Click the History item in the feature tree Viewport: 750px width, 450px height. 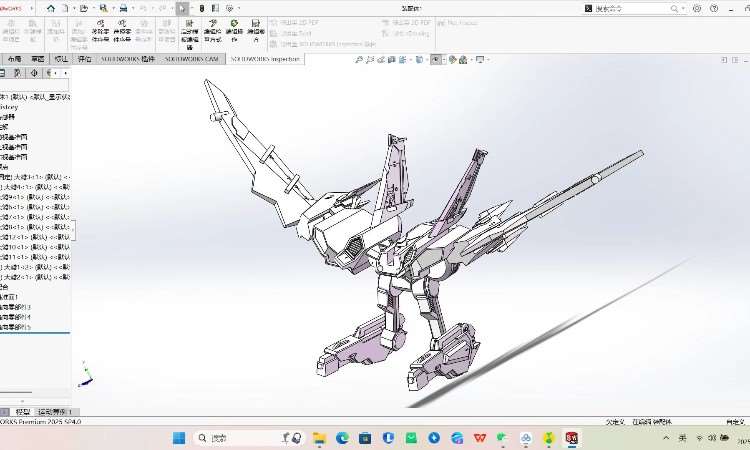click(x=10, y=107)
